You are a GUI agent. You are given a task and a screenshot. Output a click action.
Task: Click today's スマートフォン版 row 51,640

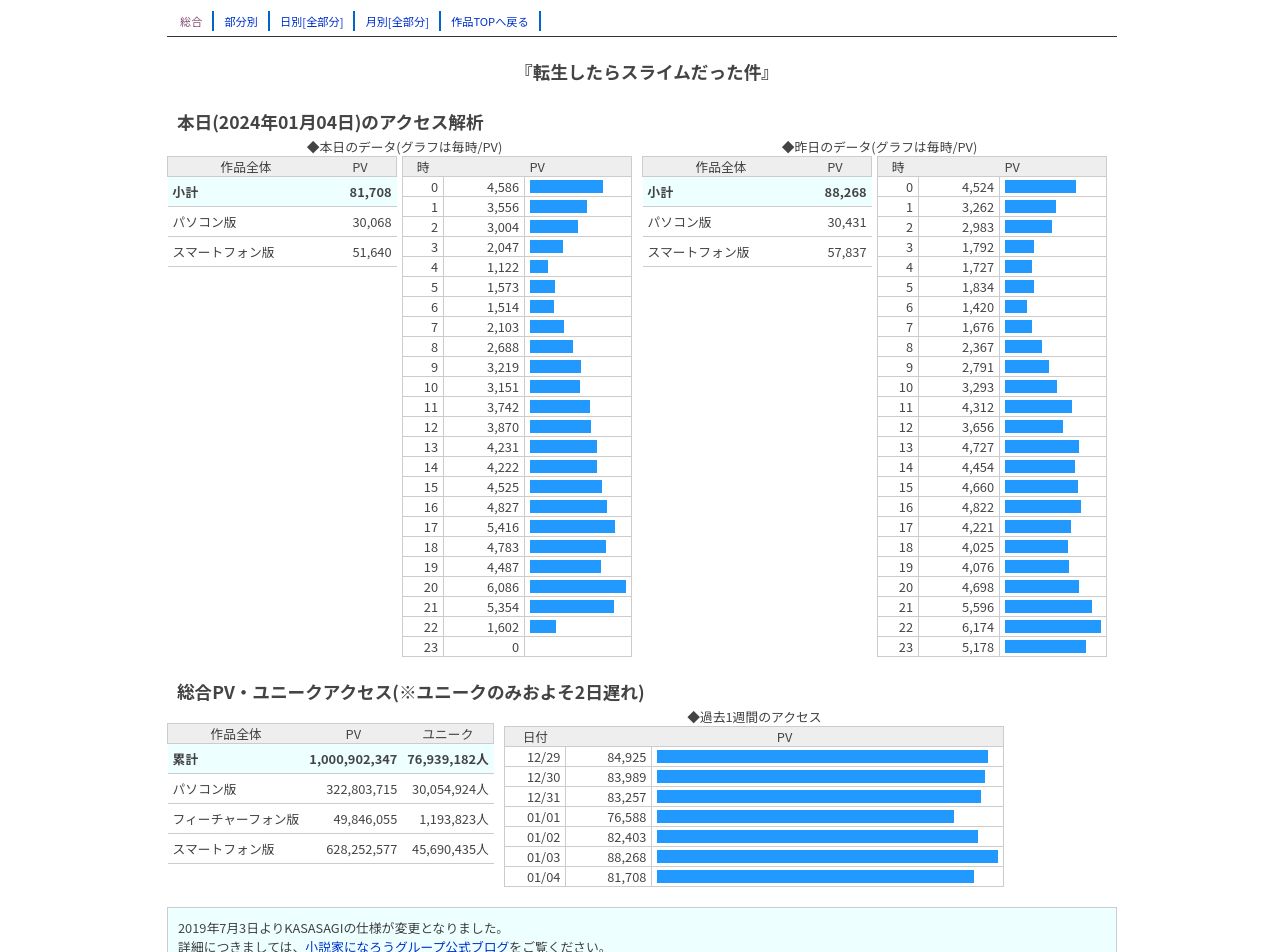click(282, 252)
